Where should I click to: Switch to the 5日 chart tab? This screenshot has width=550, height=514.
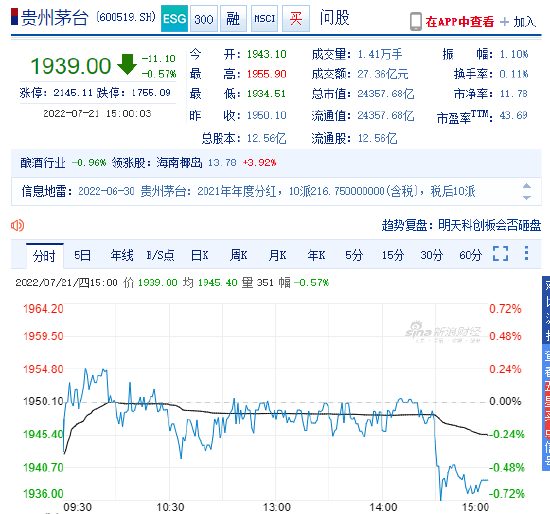(82, 255)
